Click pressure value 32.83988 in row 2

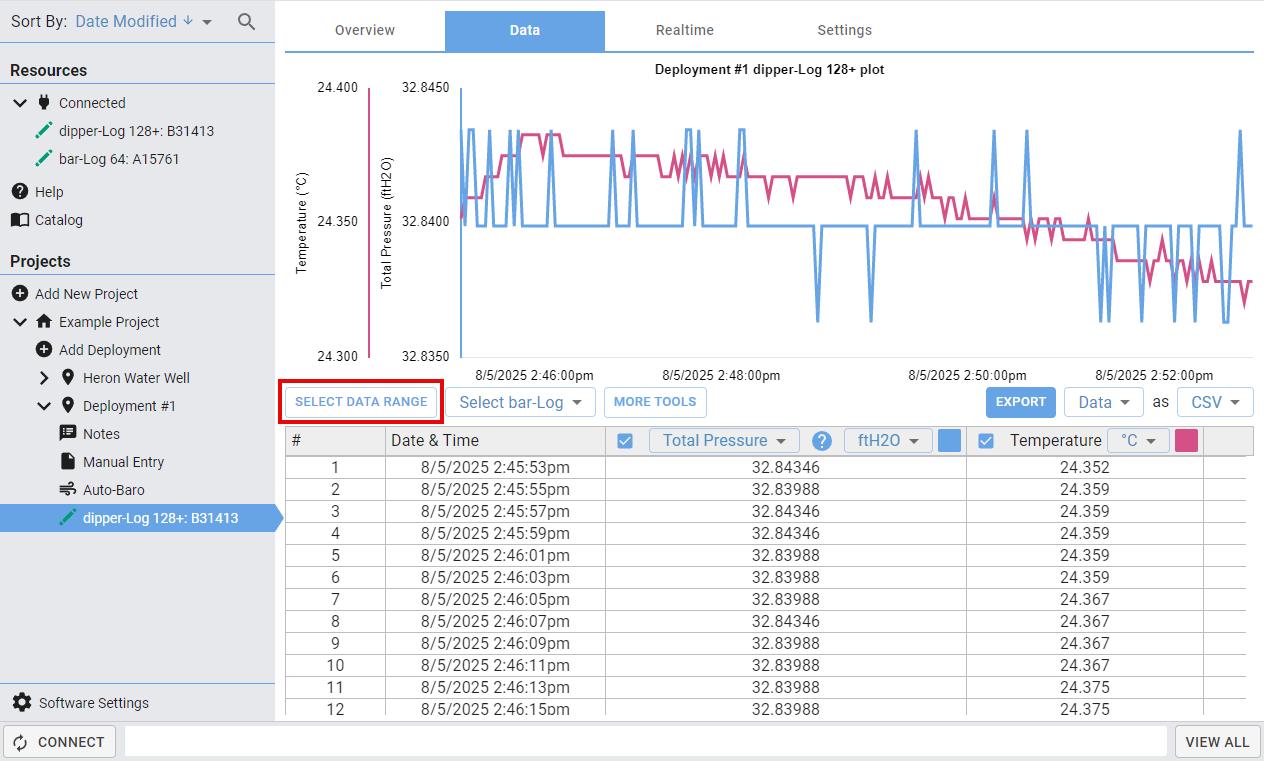(x=785, y=489)
